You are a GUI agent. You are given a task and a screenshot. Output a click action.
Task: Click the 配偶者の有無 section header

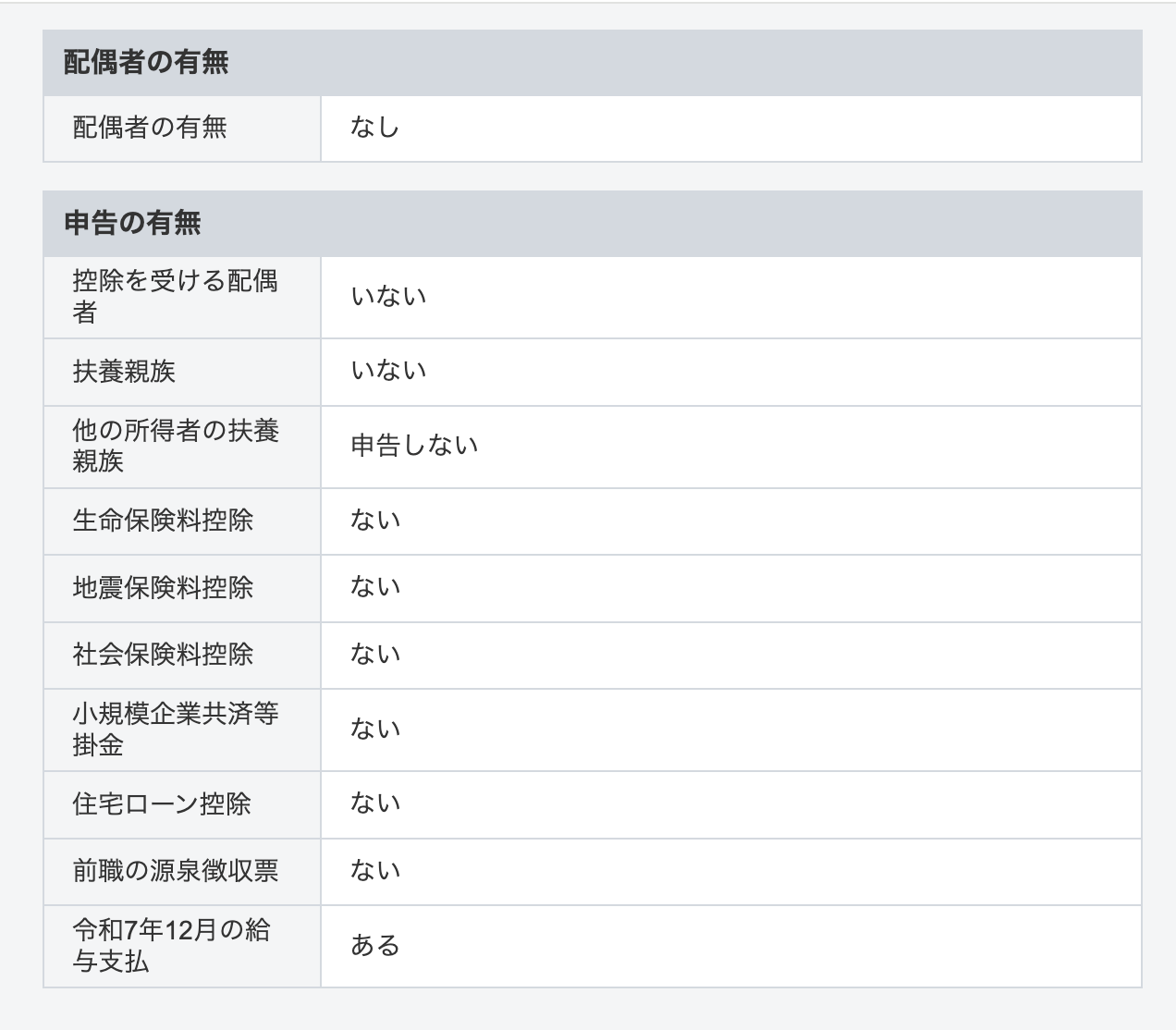146,63
